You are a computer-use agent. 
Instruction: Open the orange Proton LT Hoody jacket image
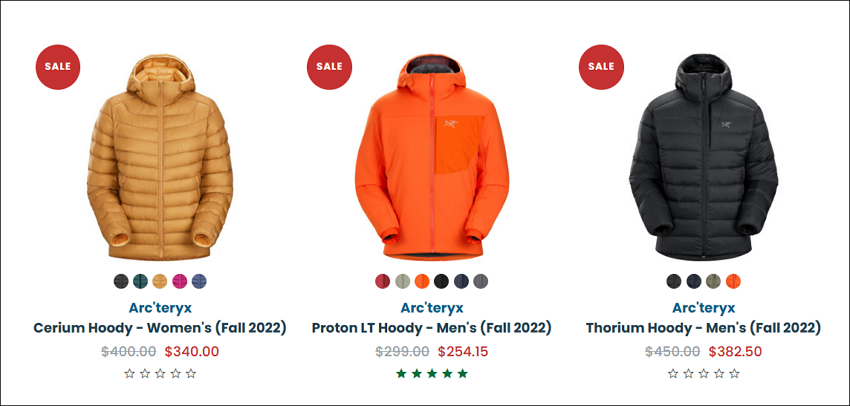432,157
